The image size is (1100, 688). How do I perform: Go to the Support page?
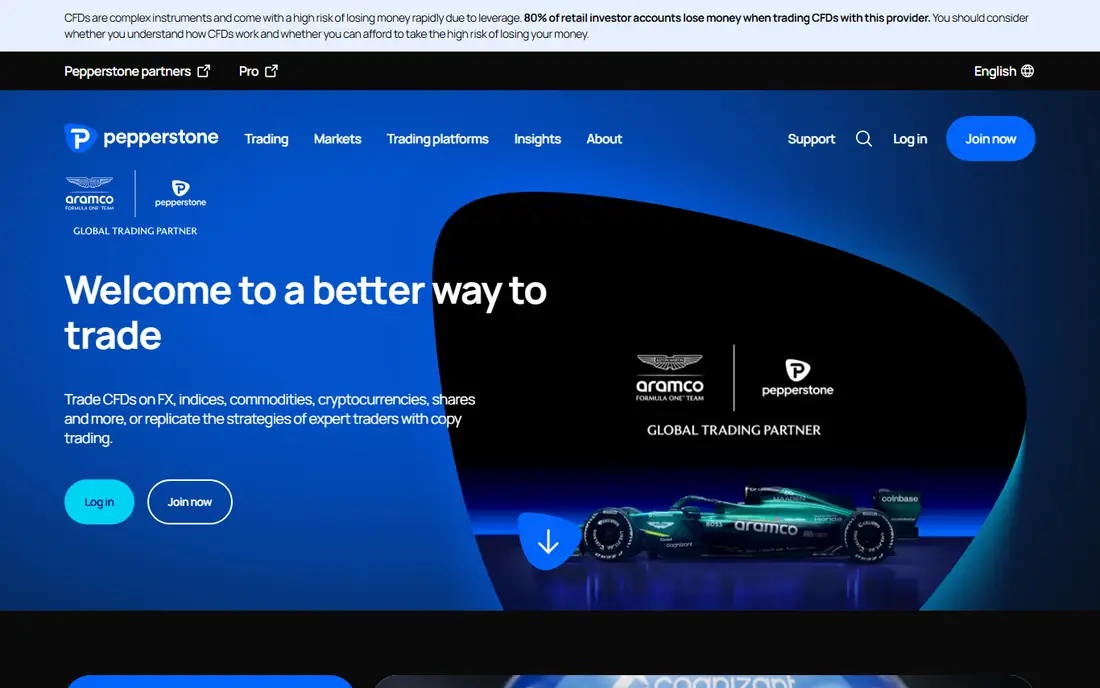coord(811,139)
